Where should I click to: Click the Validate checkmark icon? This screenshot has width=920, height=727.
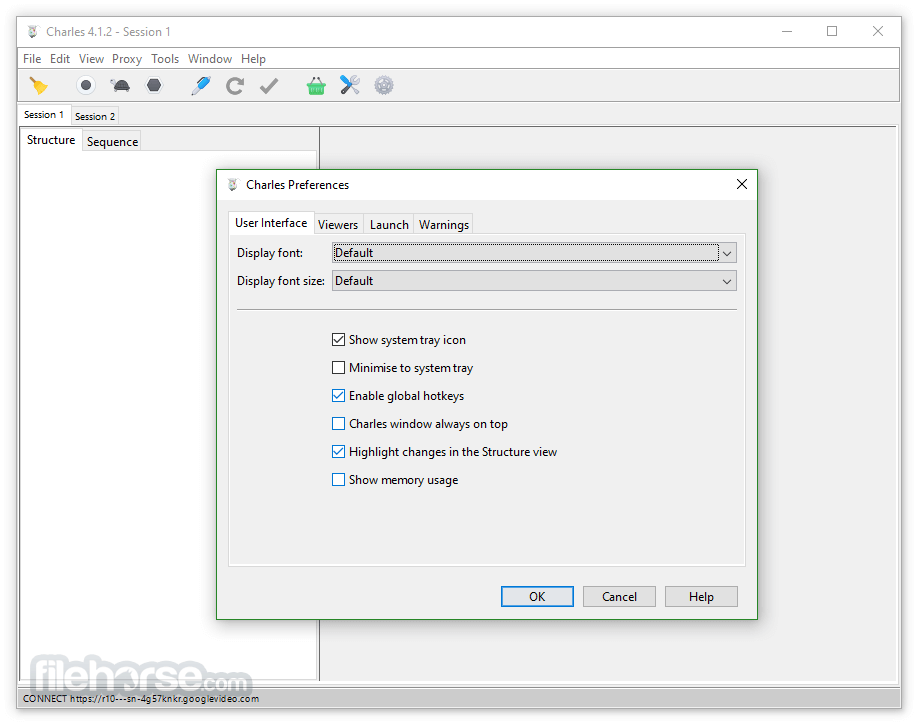(269, 86)
